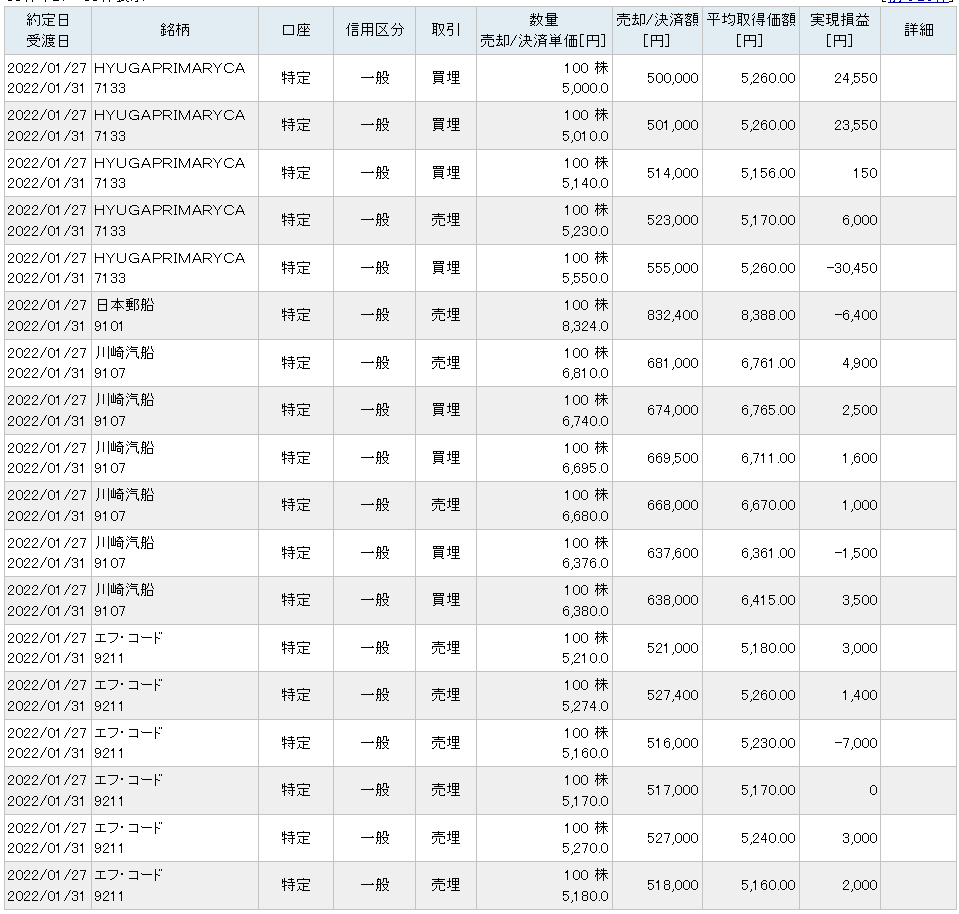The height and width of the screenshot is (914, 959).
Task: Click the 詳細 column header
Action: tap(919, 30)
